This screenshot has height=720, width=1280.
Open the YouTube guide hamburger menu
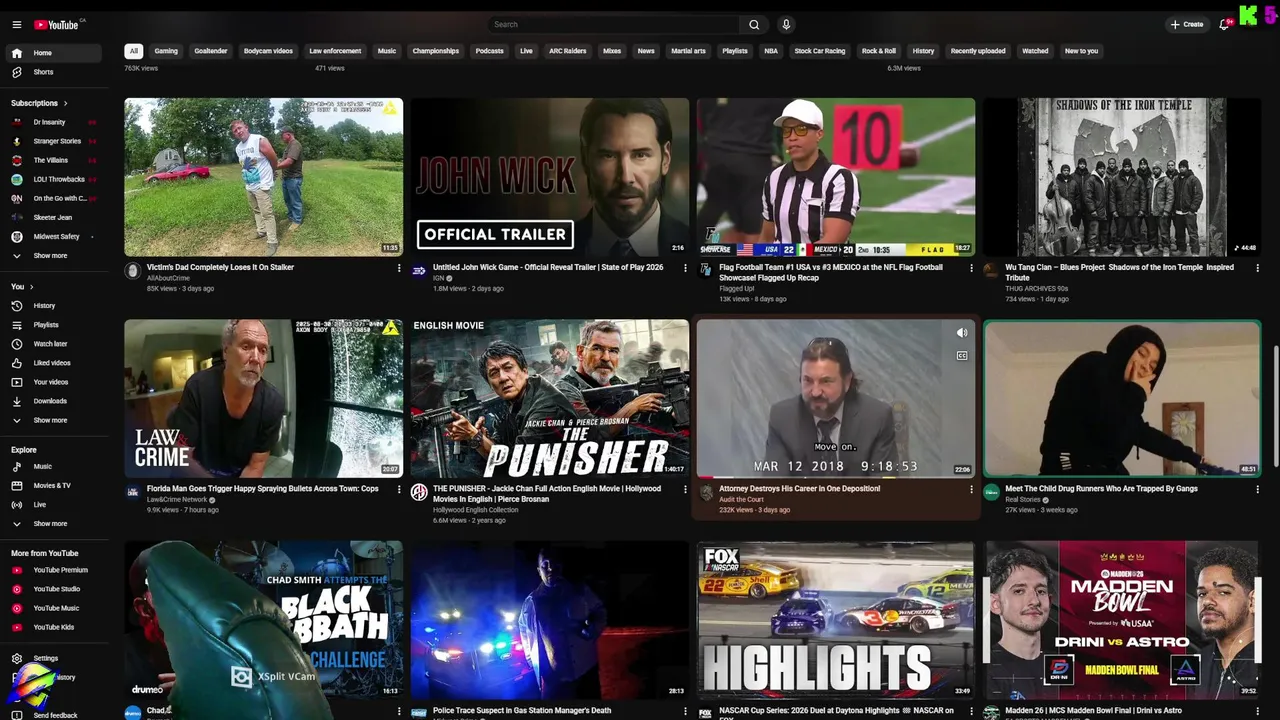tap(16, 24)
